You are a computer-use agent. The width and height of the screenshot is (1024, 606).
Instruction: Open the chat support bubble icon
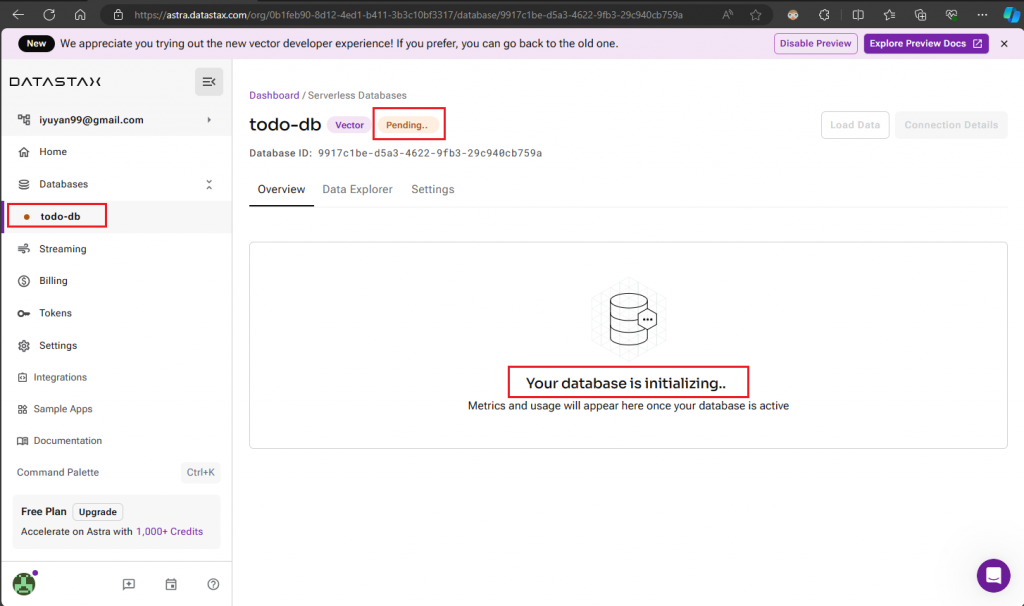point(993,575)
